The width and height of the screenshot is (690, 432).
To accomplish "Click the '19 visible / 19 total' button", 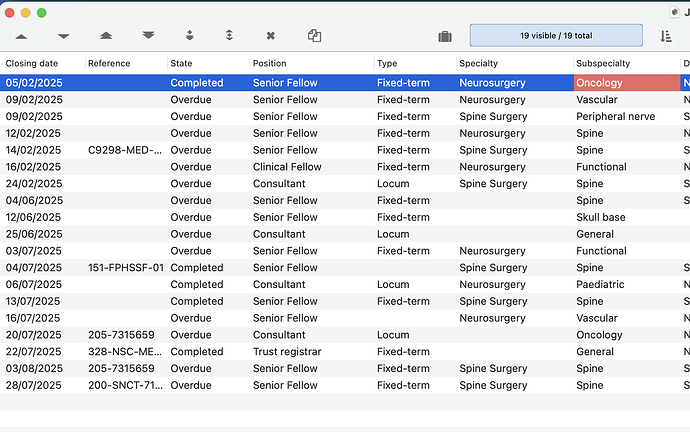I will point(556,36).
